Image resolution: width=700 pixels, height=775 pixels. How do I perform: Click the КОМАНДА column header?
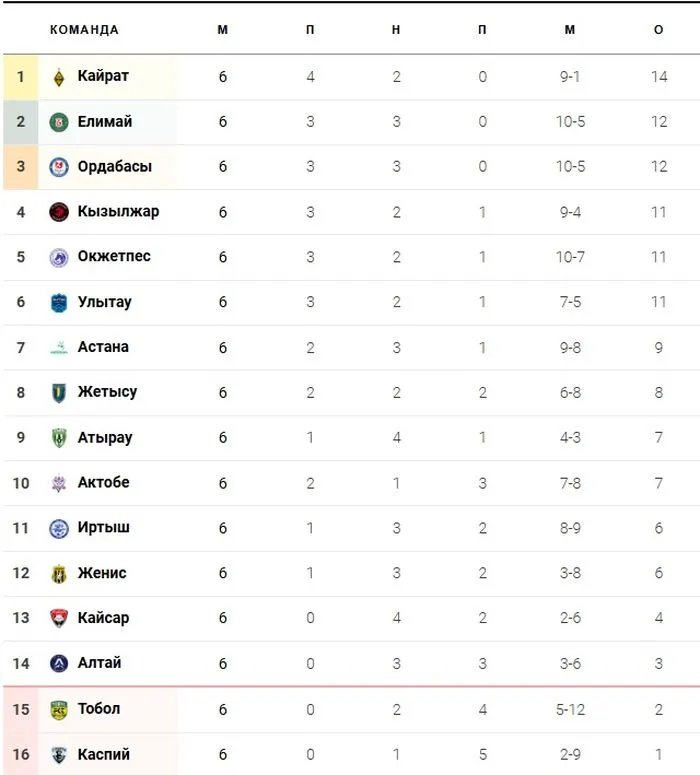84,30
